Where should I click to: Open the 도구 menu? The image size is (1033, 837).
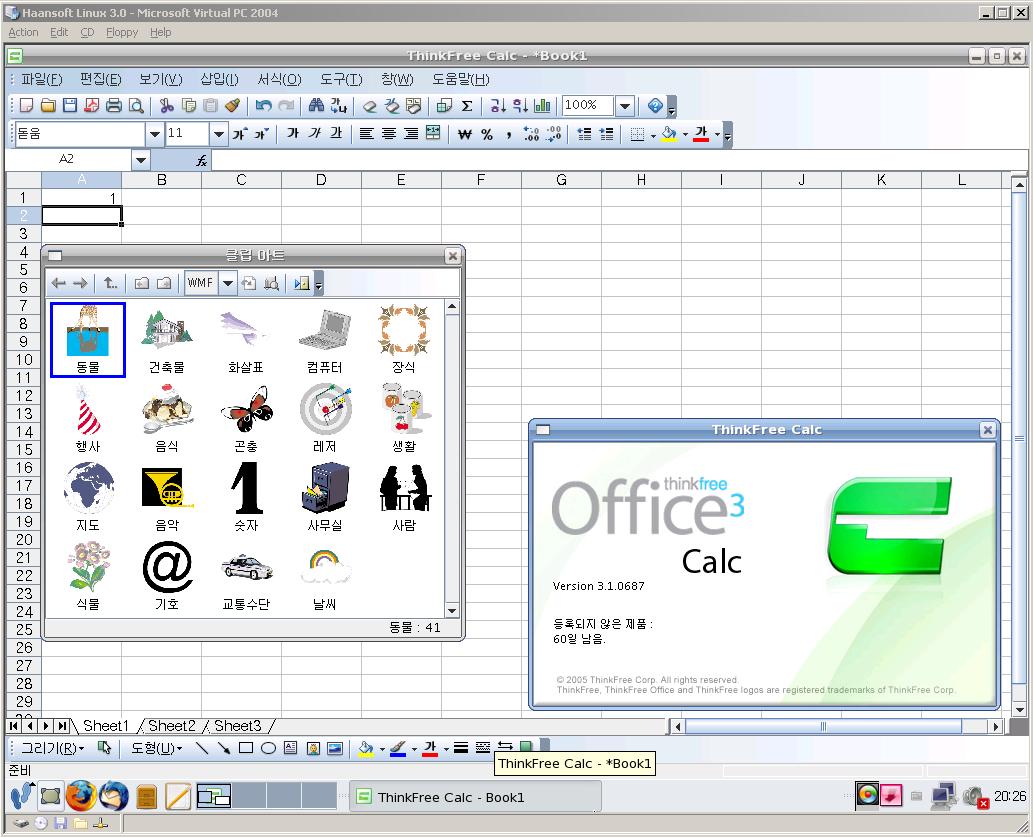pyautogui.click(x=341, y=80)
